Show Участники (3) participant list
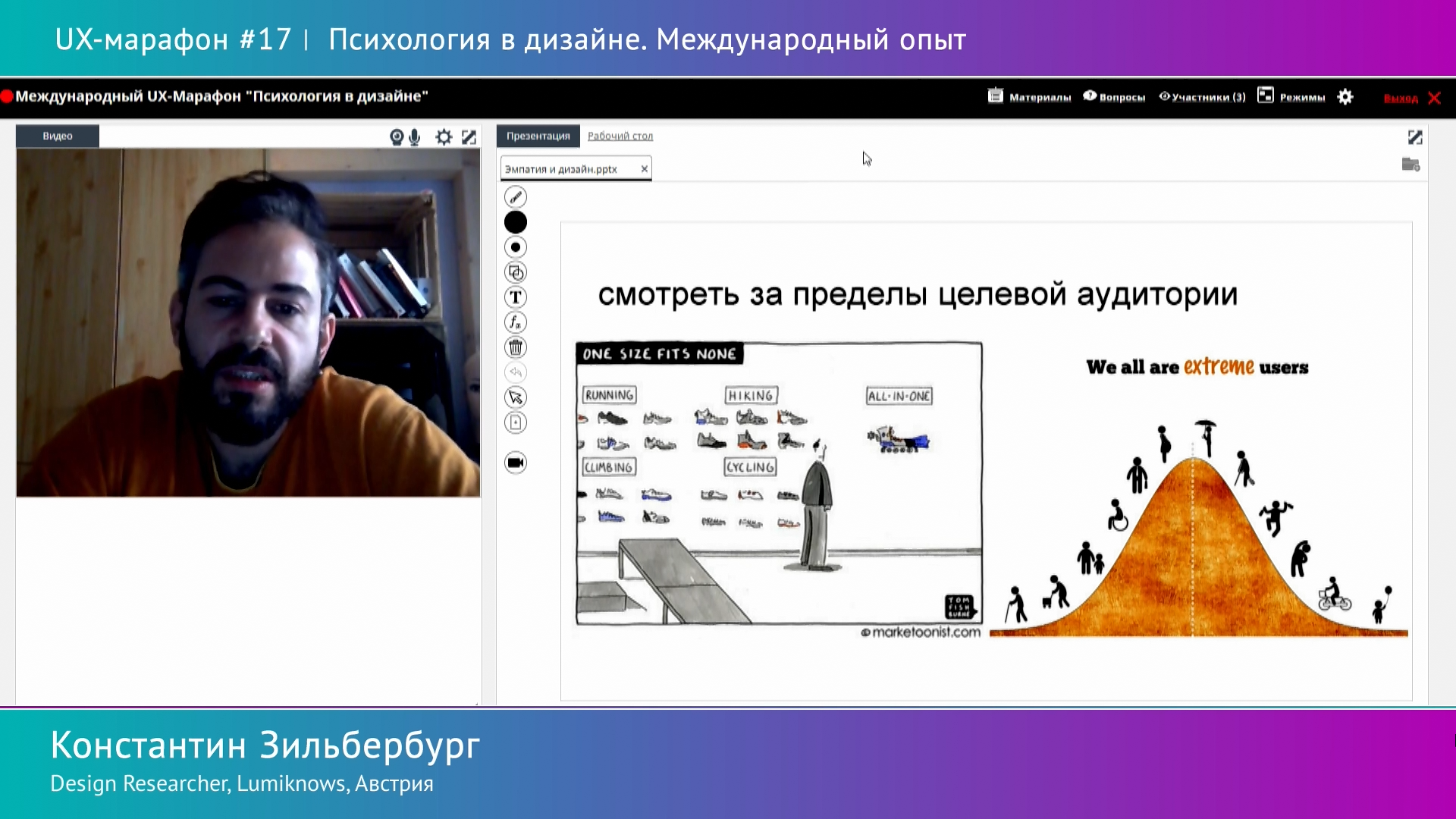The image size is (1456, 819). (1202, 97)
